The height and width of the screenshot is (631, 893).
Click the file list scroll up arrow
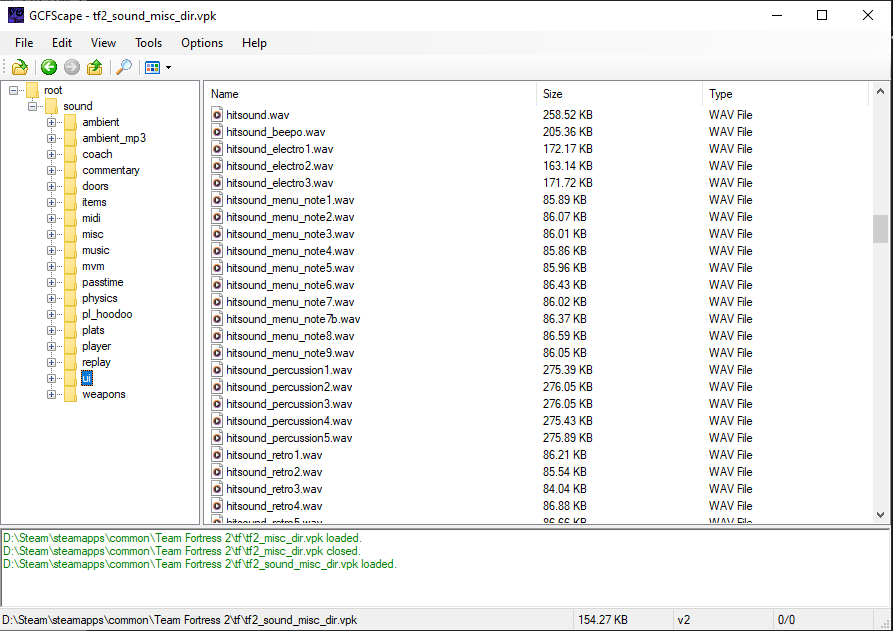[x=880, y=91]
